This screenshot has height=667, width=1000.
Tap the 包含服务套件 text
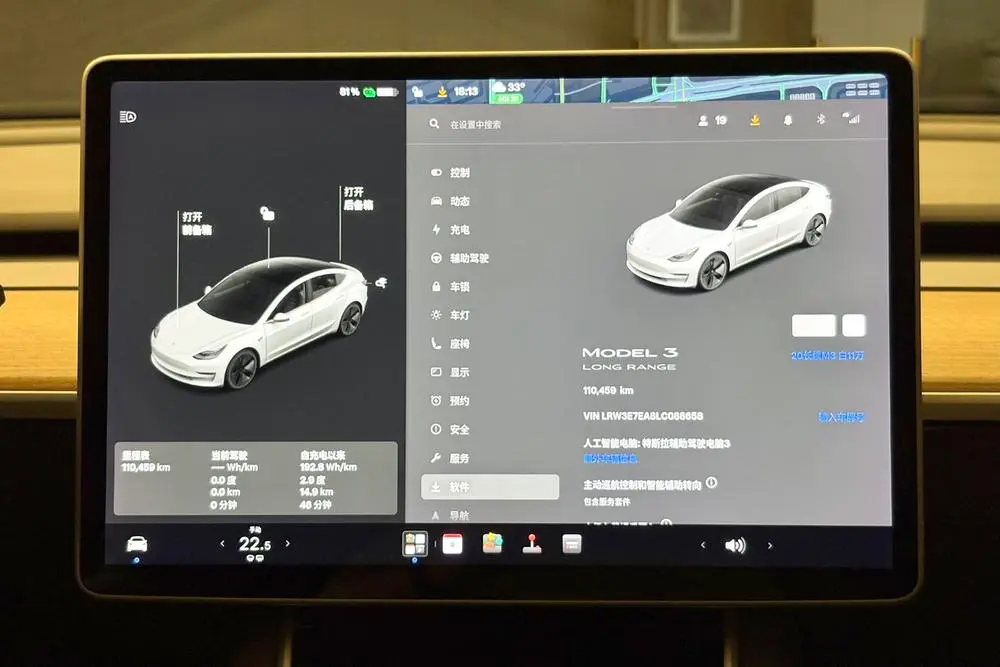click(607, 502)
